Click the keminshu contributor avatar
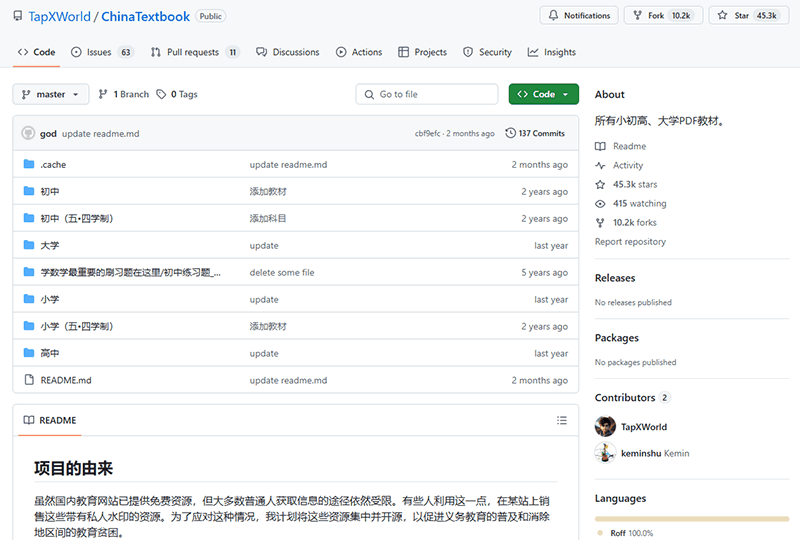This screenshot has height=540, width=800. click(x=605, y=453)
